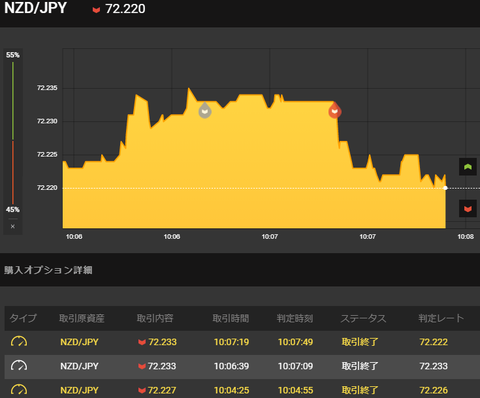Select the gray option marker on chart
This screenshot has height=398, width=480.
pyautogui.click(x=205, y=110)
